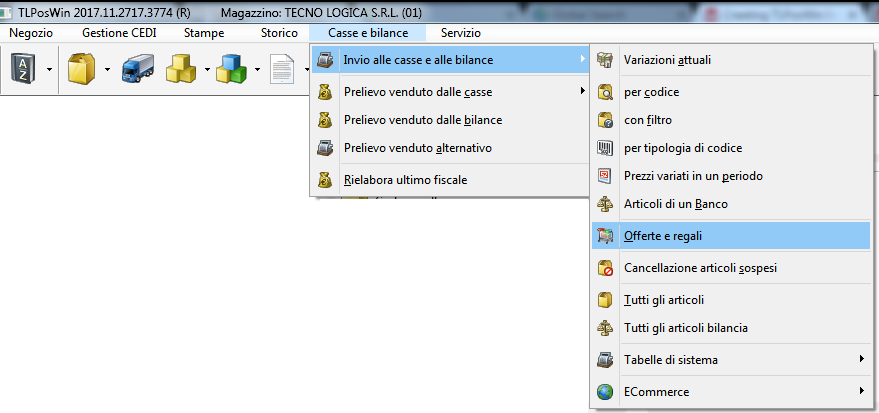Click the blue and green cubes icon
The width and height of the screenshot is (879, 413).
[233, 70]
